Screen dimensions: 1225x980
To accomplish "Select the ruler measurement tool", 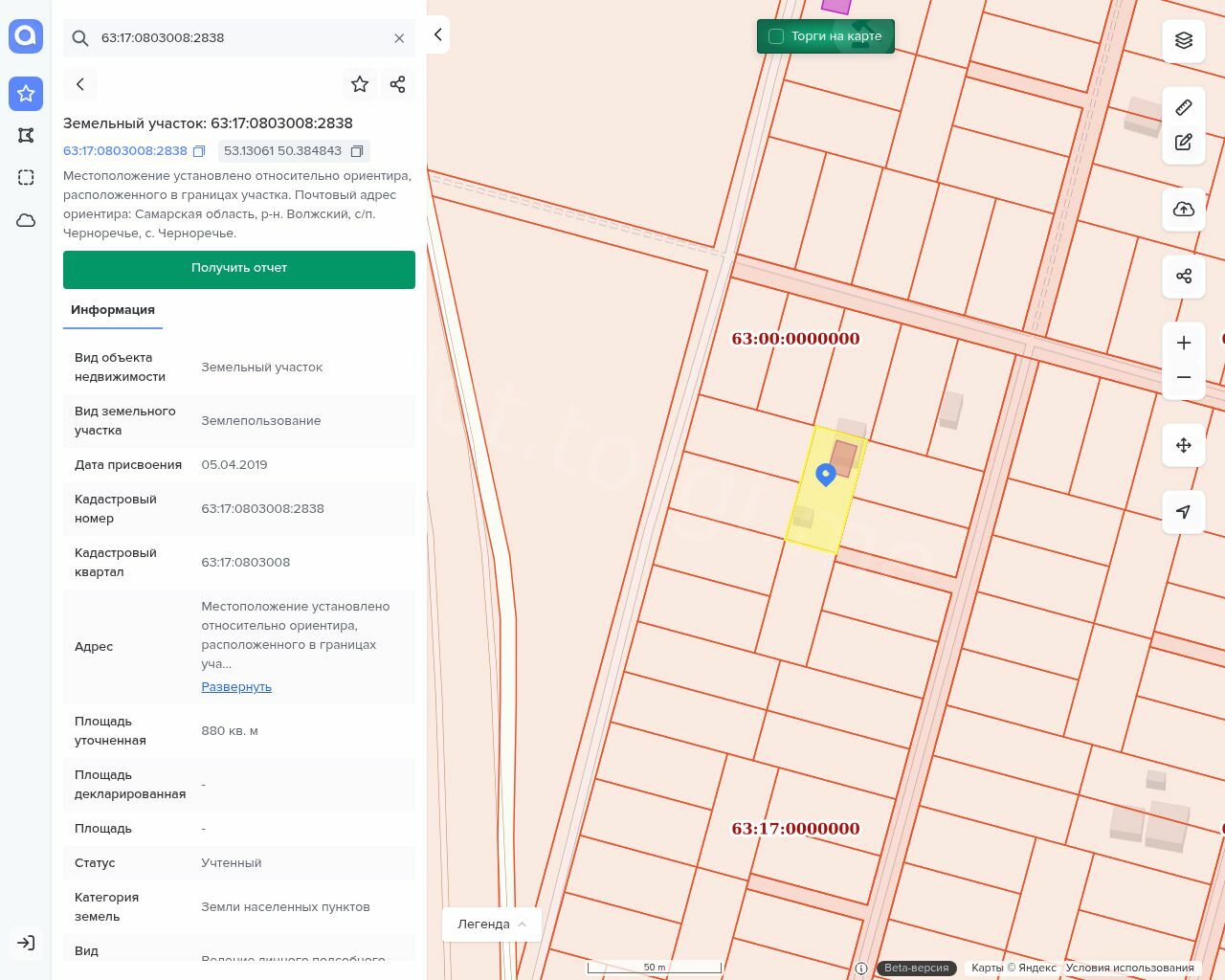I will 1184,107.
